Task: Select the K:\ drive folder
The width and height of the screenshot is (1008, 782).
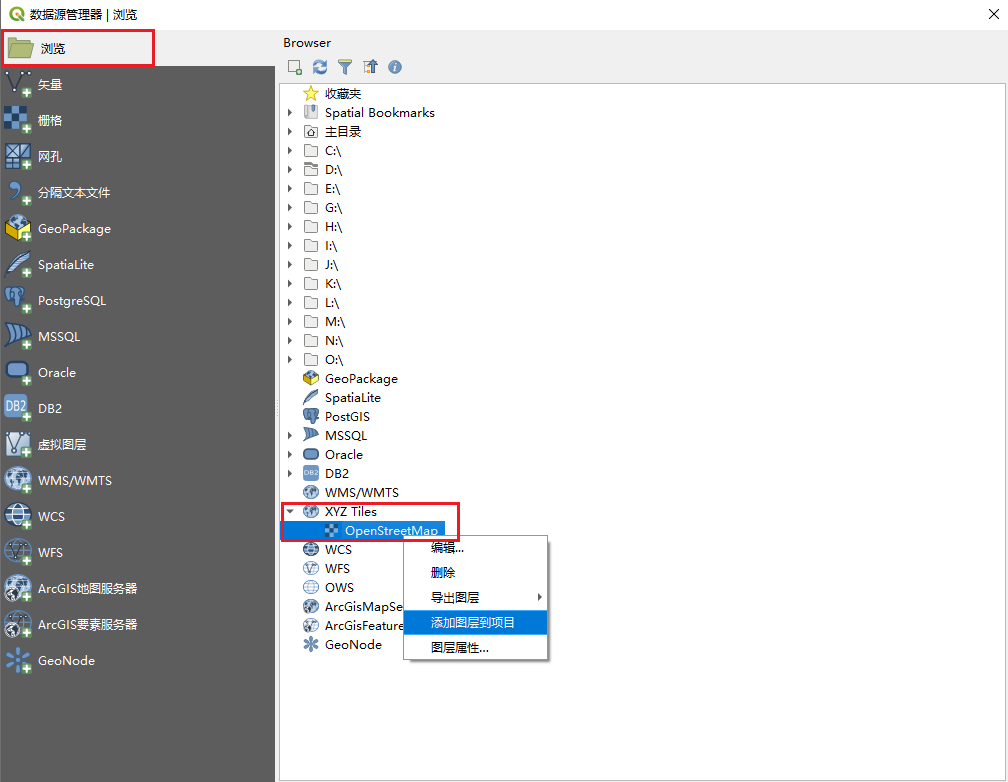Action: click(332, 284)
